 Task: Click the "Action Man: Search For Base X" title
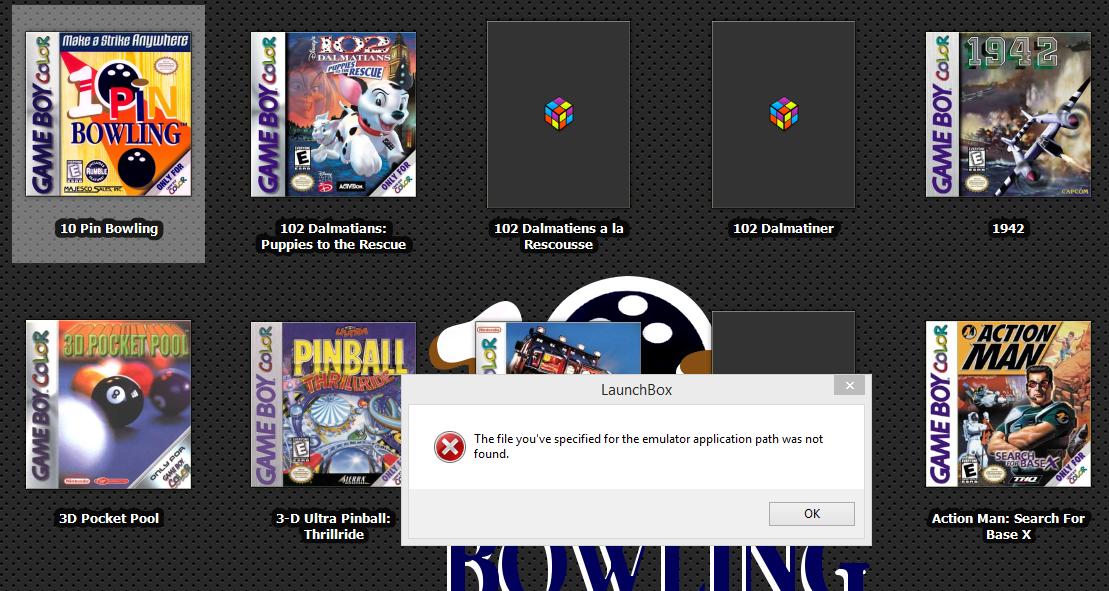1009,526
